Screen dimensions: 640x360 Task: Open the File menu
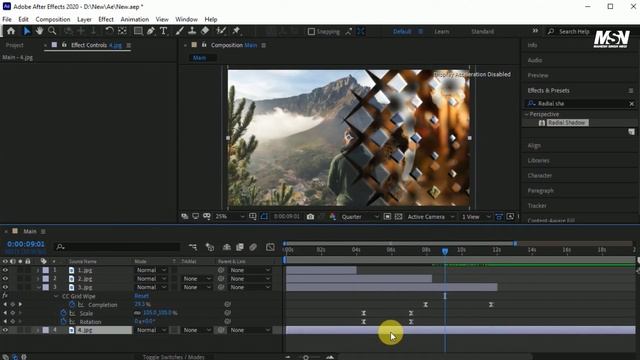[7, 19]
